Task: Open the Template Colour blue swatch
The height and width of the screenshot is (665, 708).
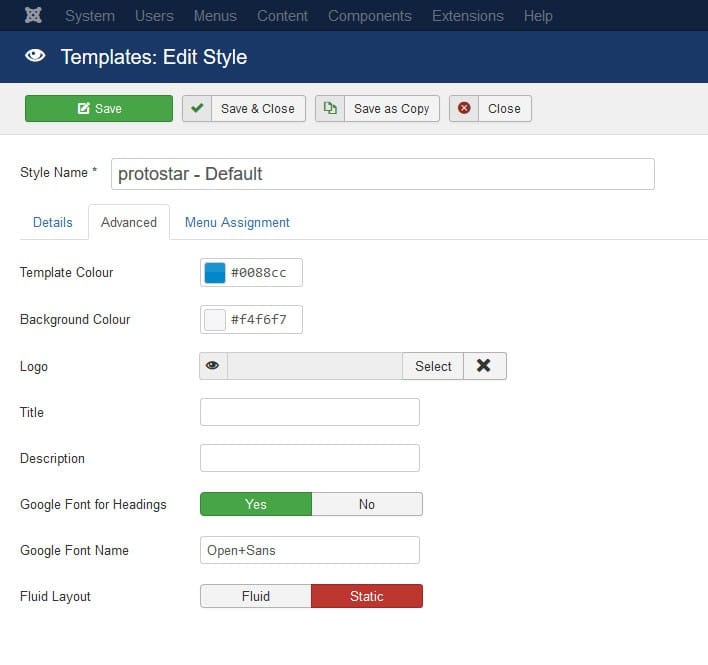Action: (x=215, y=273)
